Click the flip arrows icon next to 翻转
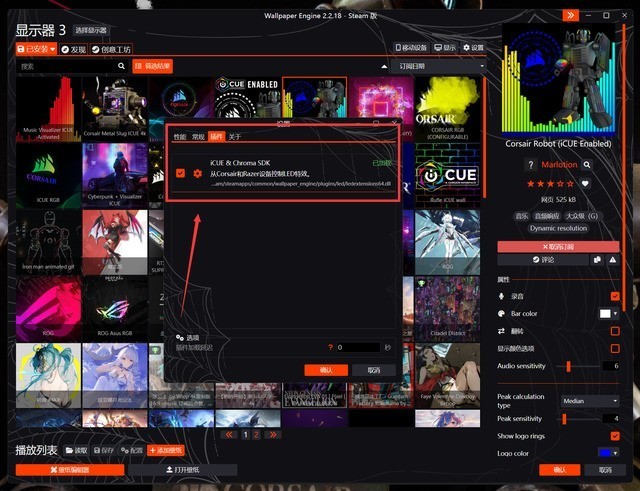 pyautogui.click(x=501, y=331)
